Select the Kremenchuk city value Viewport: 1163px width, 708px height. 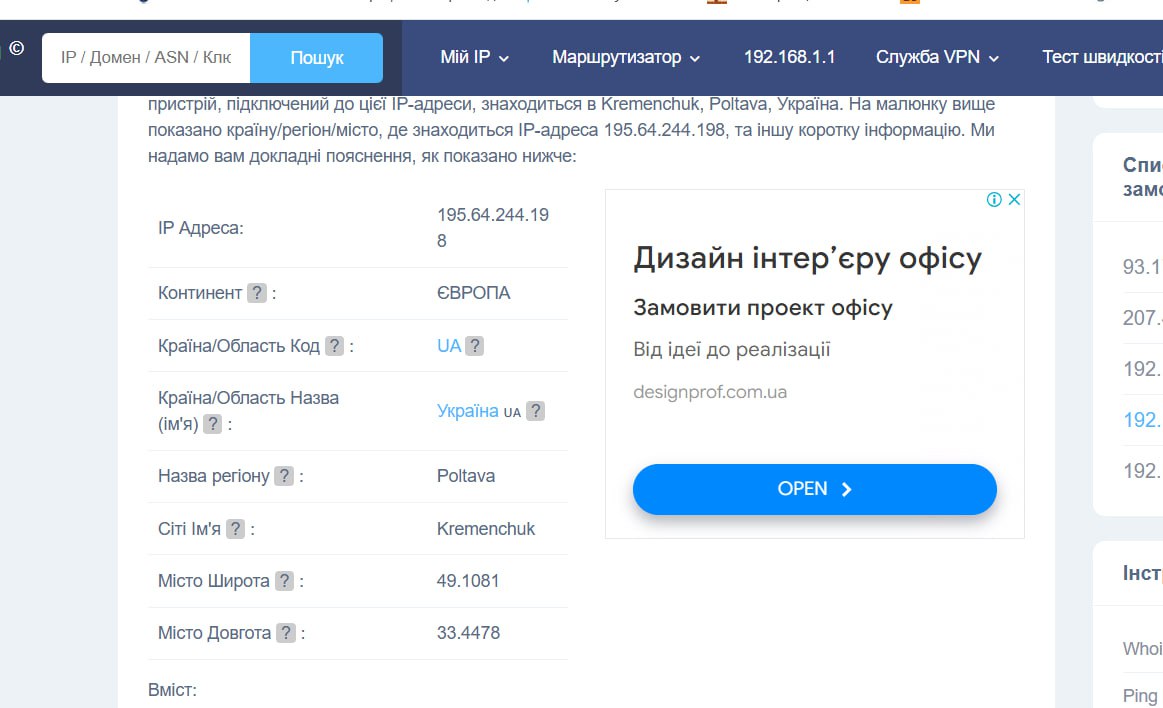[x=486, y=529]
